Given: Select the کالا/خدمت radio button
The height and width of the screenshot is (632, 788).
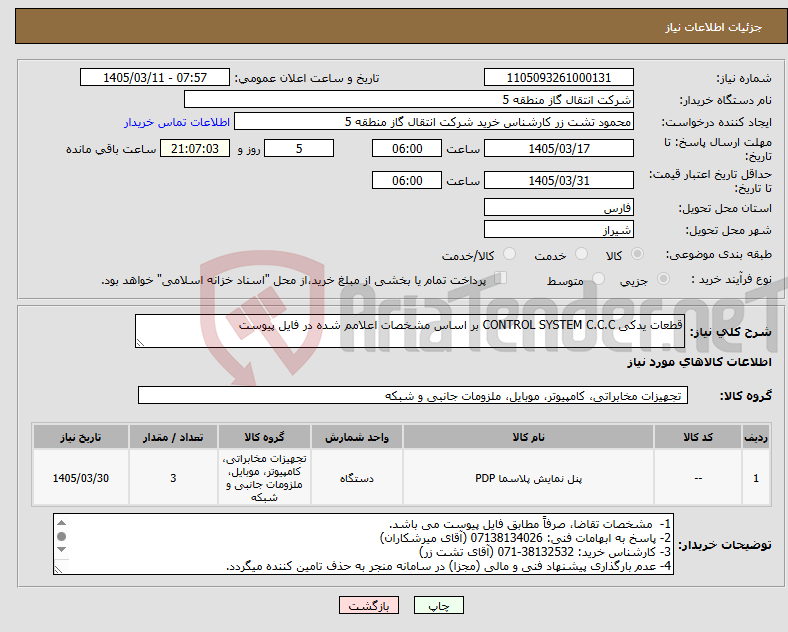Looking at the screenshot, I should pyautogui.click(x=510, y=254).
